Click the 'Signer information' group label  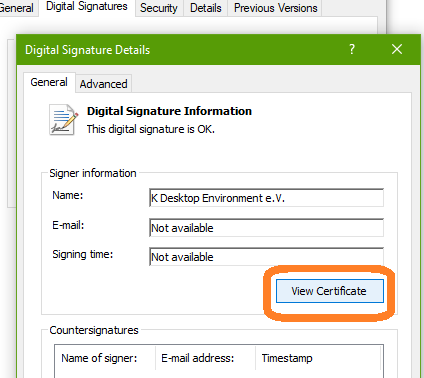coord(93,173)
